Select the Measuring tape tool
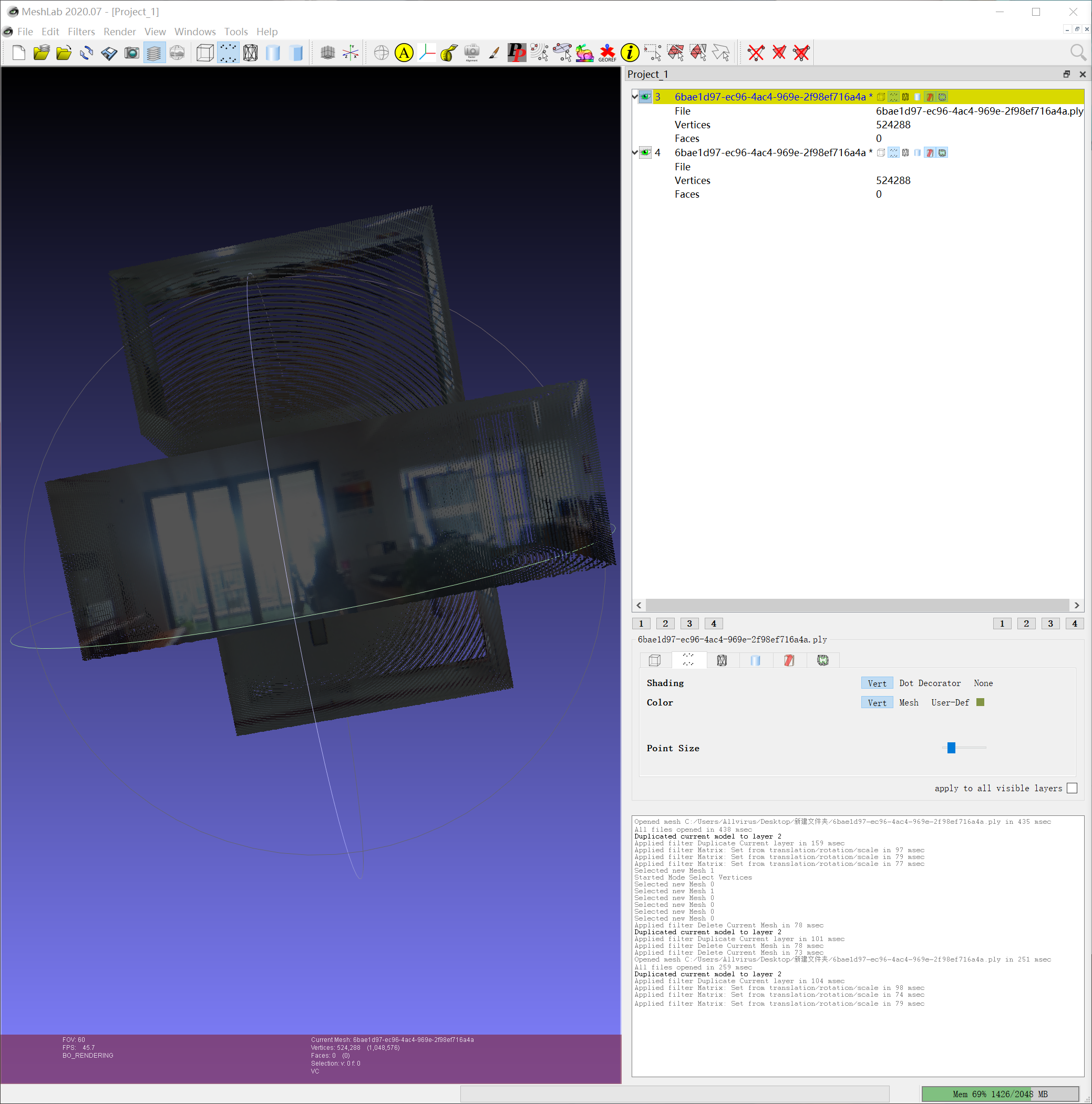This screenshot has width=1092, height=1104. [449, 53]
